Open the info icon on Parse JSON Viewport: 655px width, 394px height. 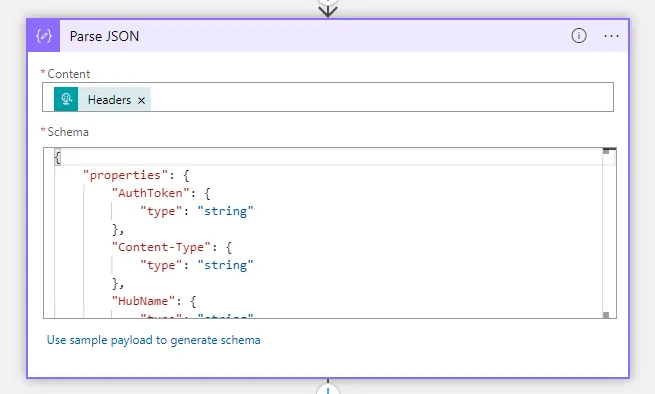coord(579,36)
